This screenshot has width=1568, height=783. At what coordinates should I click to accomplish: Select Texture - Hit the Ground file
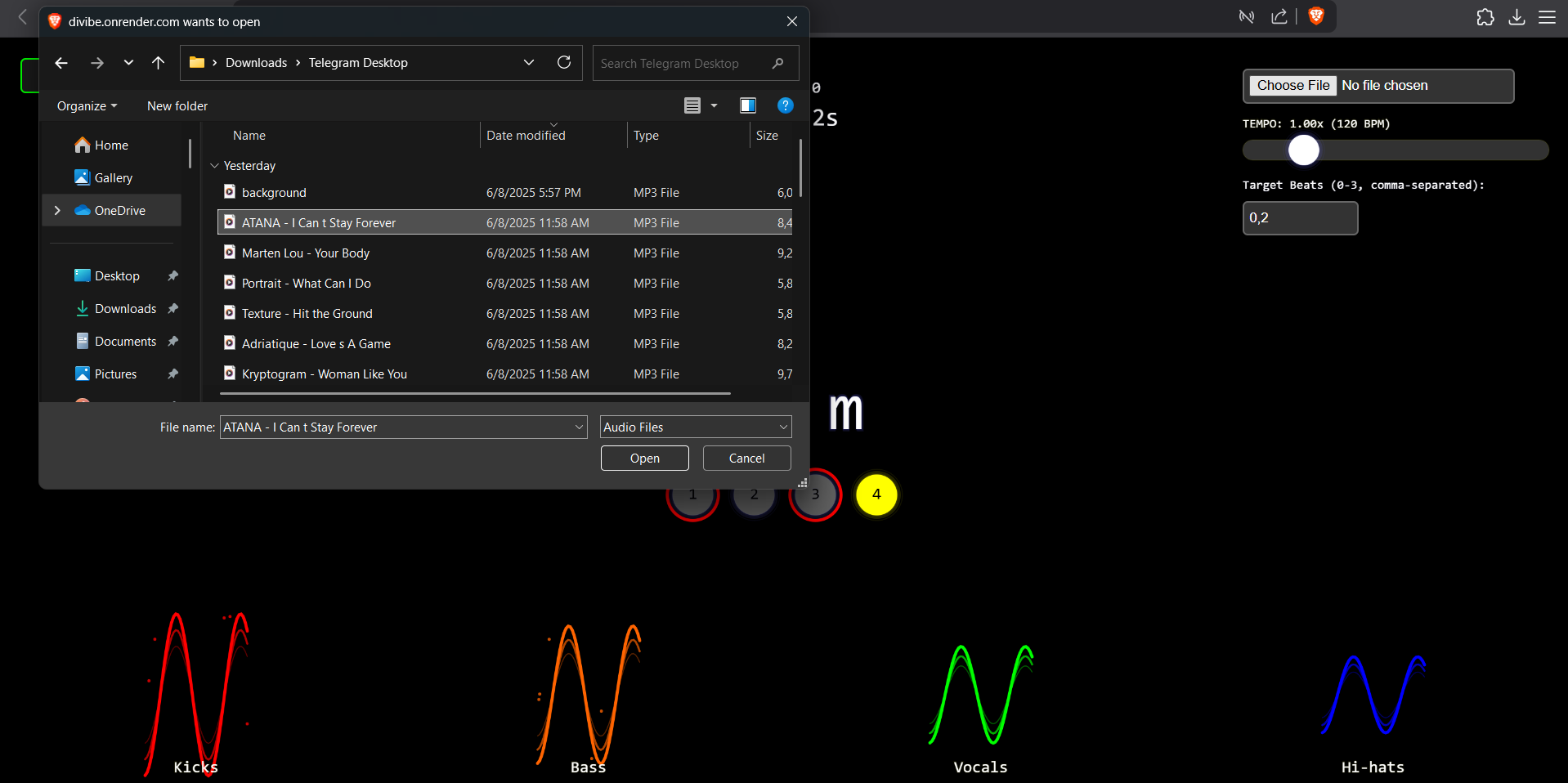(x=505, y=314)
